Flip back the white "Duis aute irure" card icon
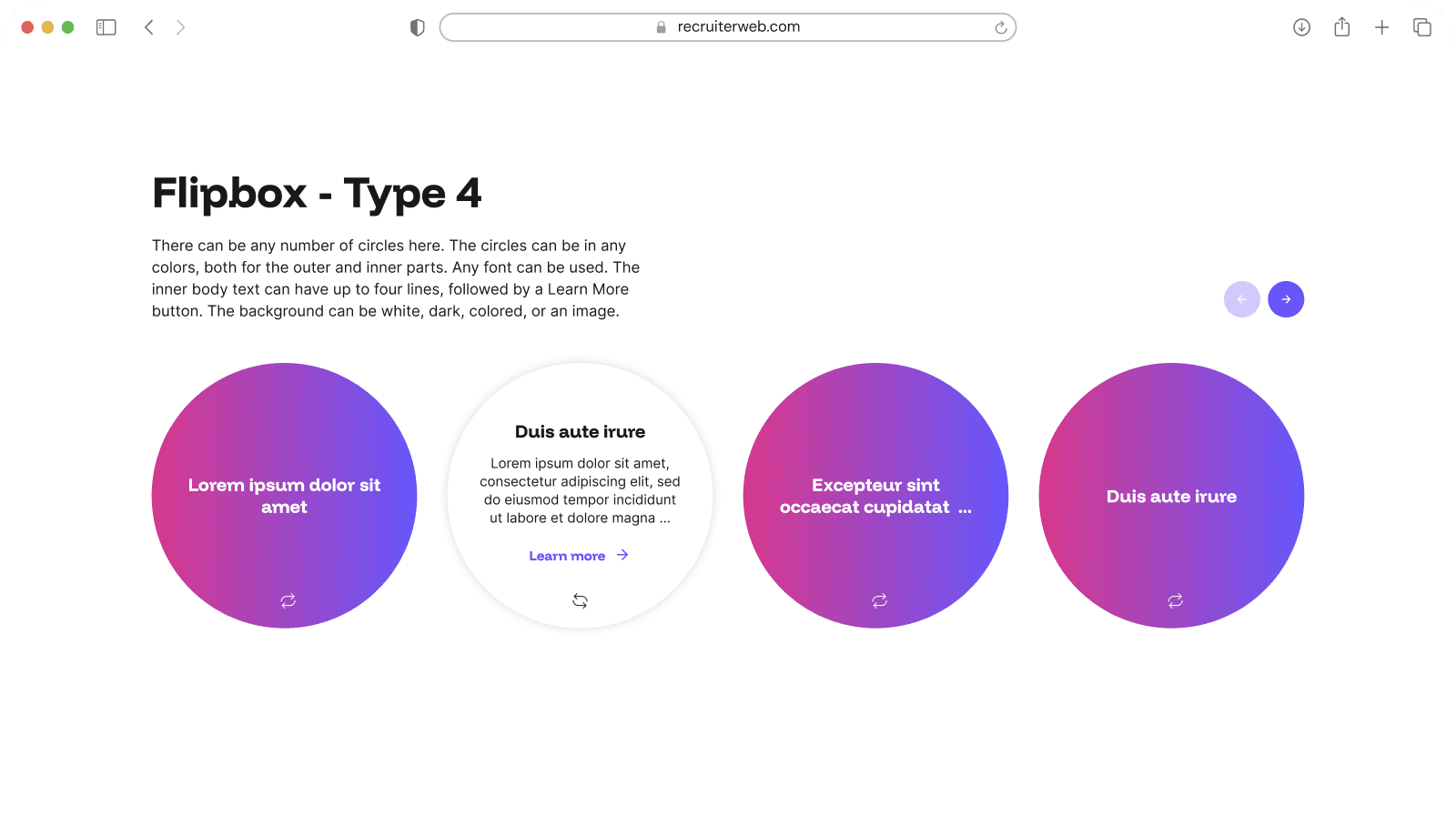The width and height of the screenshot is (1456, 815). pyautogui.click(x=580, y=600)
